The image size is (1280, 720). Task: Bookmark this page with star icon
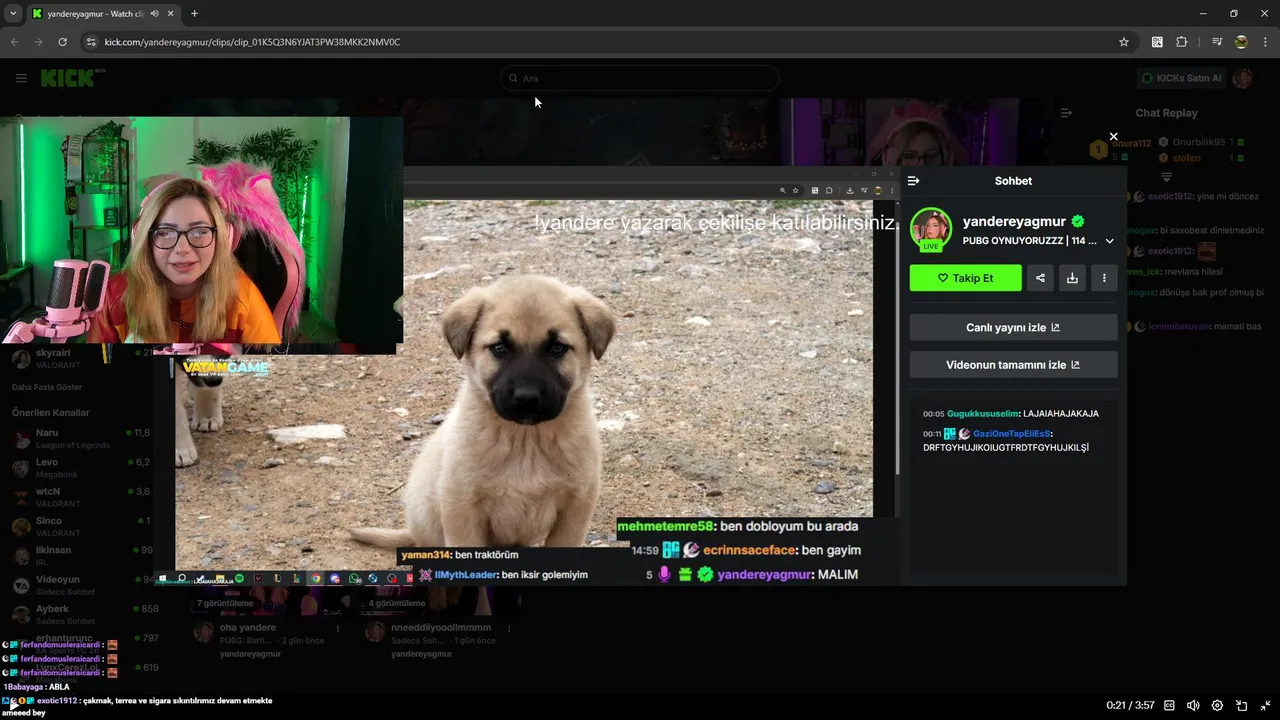pyautogui.click(x=1124, y=42)
